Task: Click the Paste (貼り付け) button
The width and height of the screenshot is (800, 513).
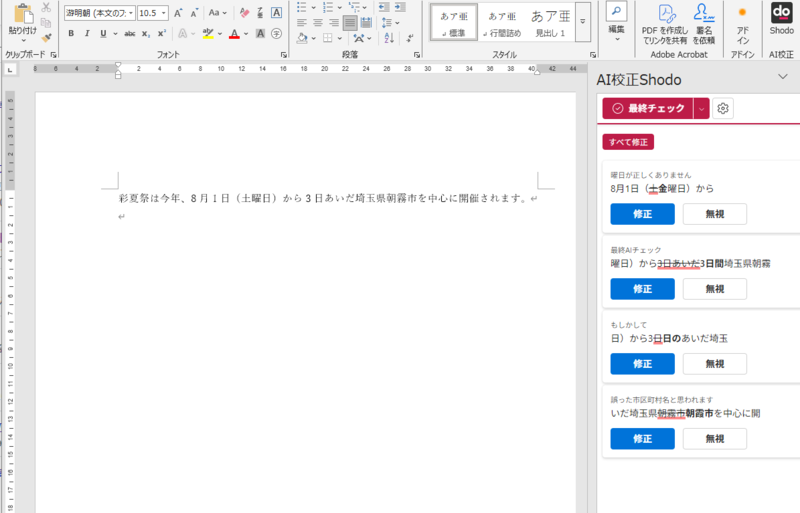Action: point(22,23)
